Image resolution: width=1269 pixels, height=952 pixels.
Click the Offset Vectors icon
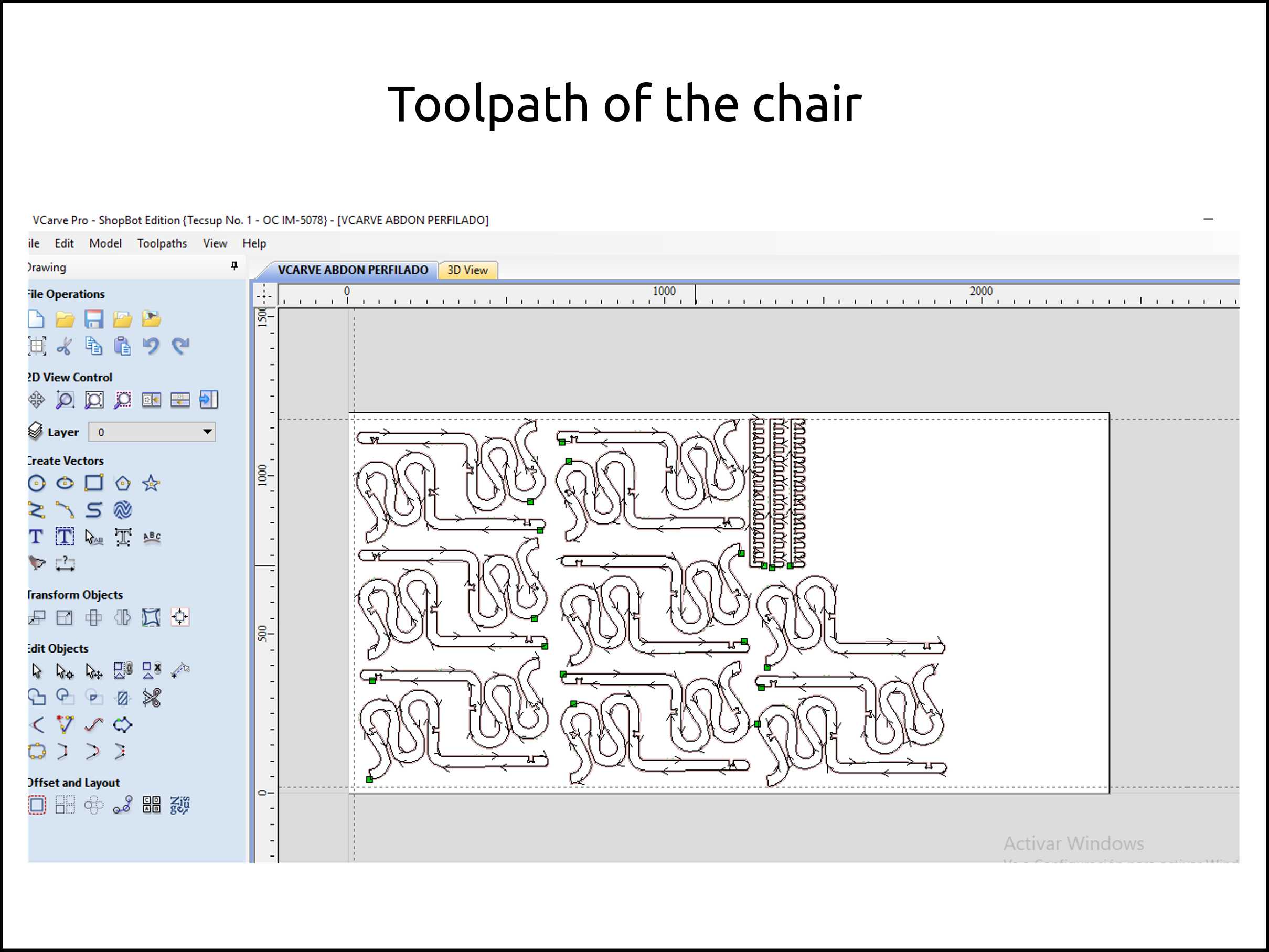tap(37, 805)
